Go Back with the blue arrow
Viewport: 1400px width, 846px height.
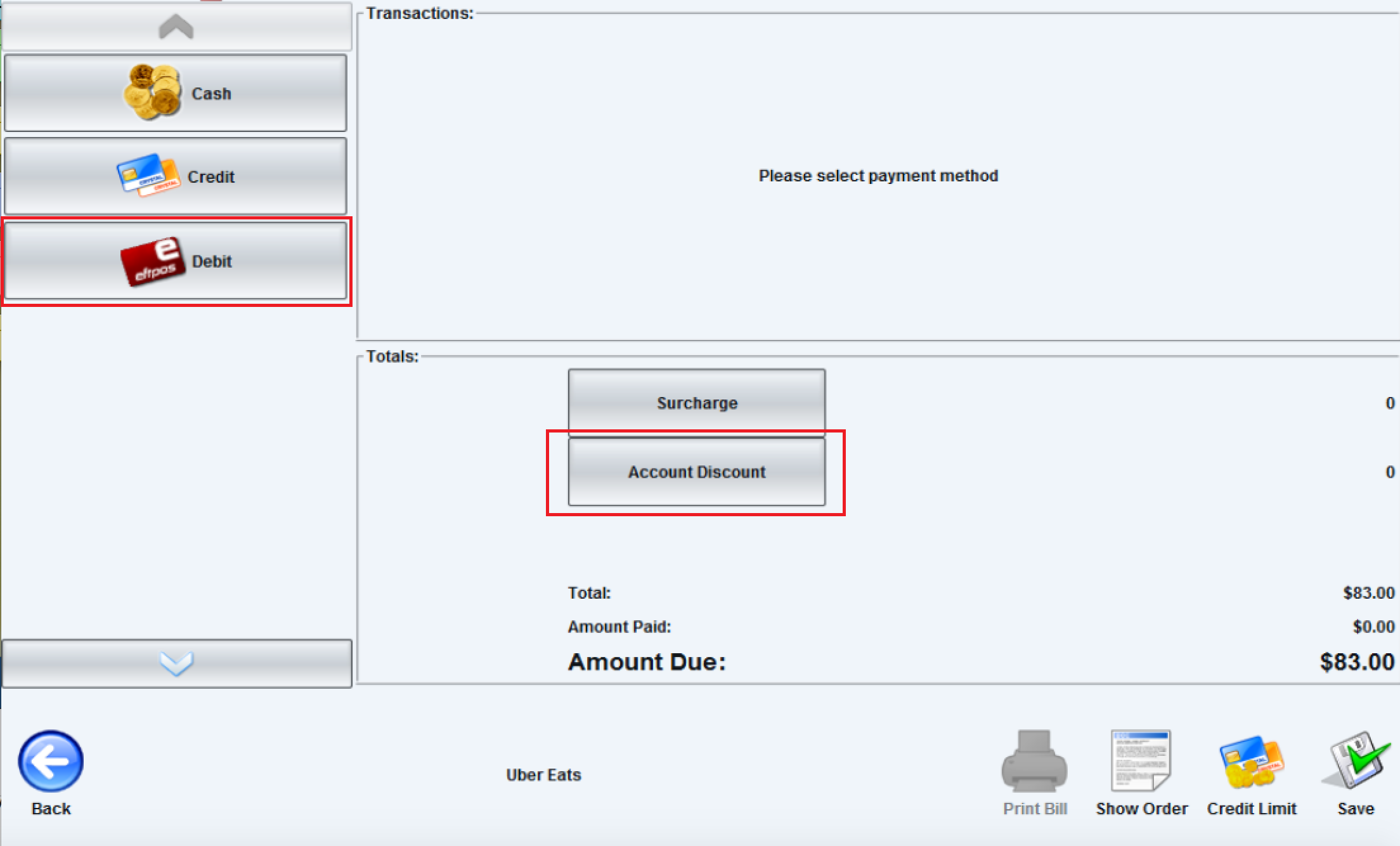pos(51,774)
